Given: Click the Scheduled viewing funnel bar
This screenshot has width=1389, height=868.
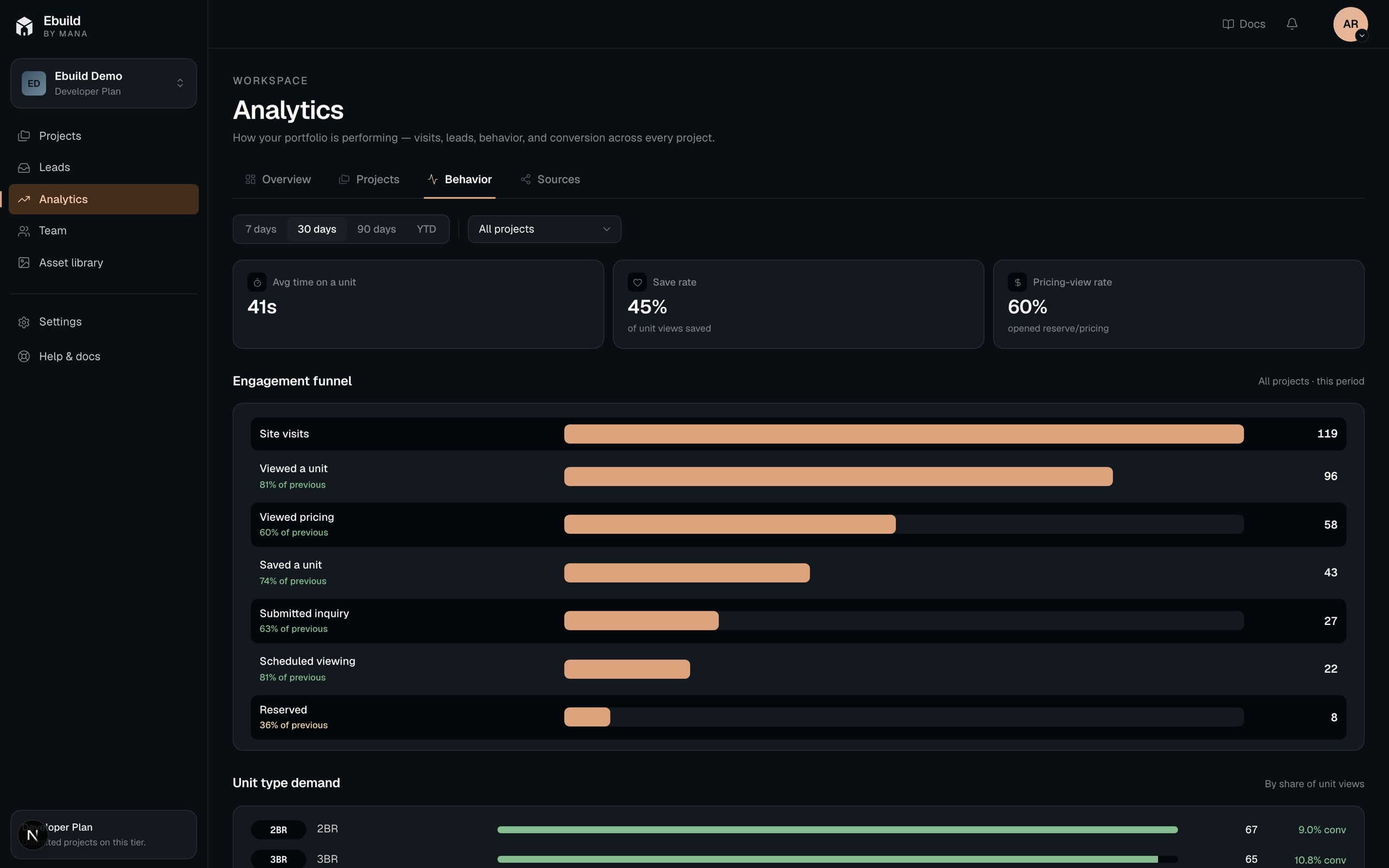Looking at the screenshot, I should 627,669.
